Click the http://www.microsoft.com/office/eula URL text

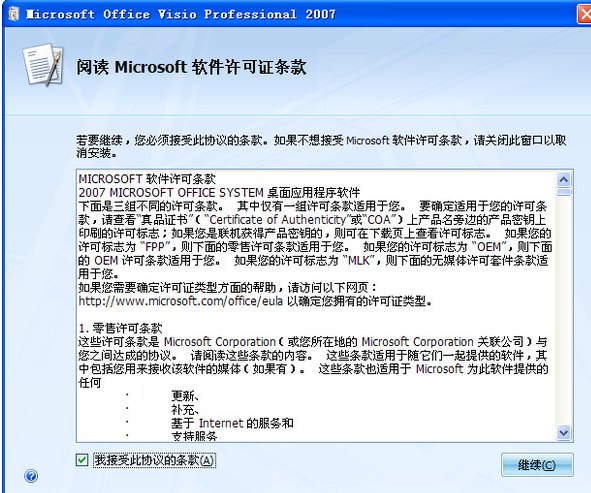click(181, 302)
